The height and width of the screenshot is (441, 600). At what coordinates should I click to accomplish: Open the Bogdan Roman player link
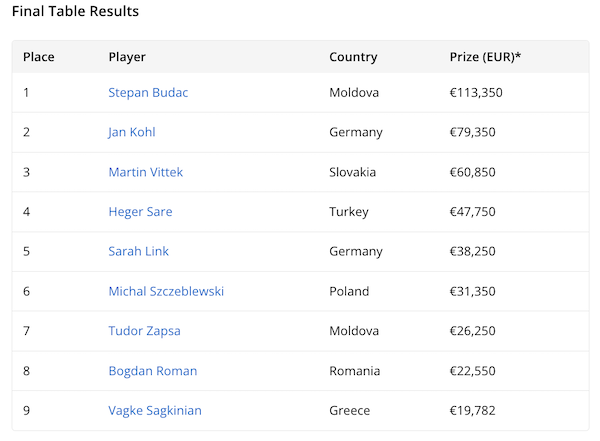pyautogui.click(x=153, y=371)
